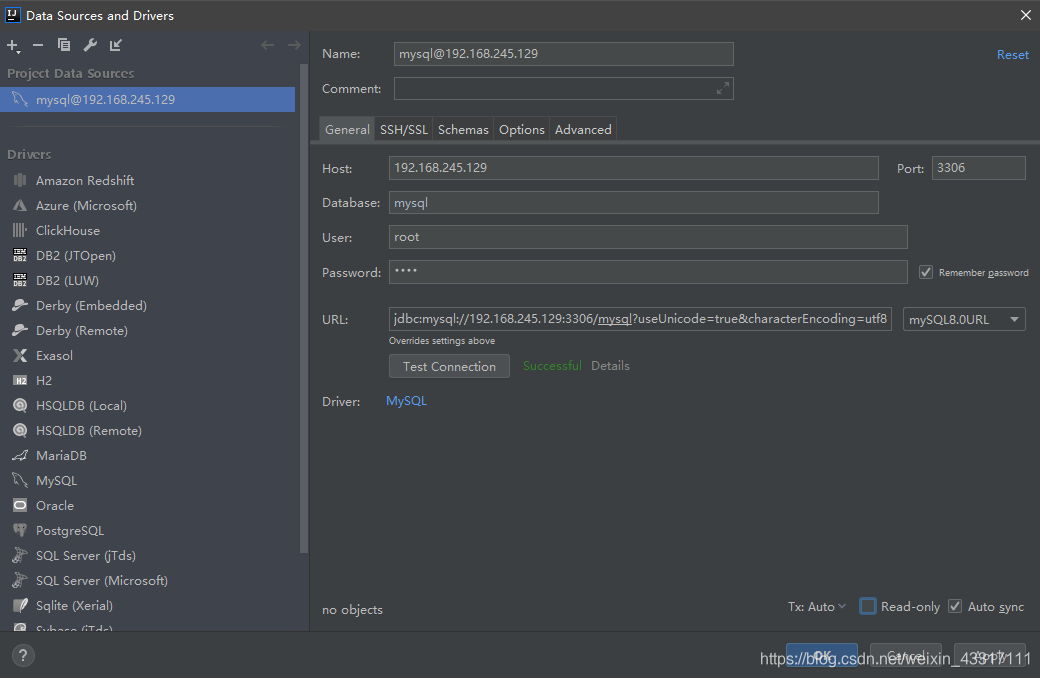Click the Derby (Remote) hat icon
This screenshot has width=1040, height=678.
20,330
